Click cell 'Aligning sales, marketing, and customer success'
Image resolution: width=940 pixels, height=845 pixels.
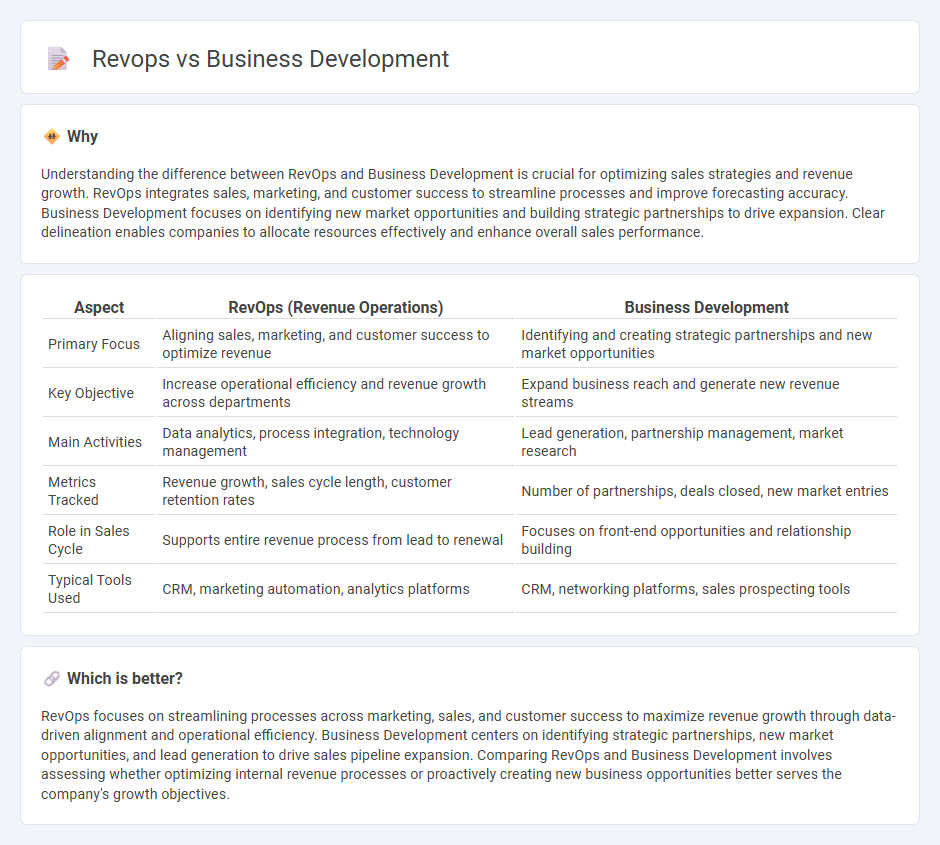click(x=336, y=344)
